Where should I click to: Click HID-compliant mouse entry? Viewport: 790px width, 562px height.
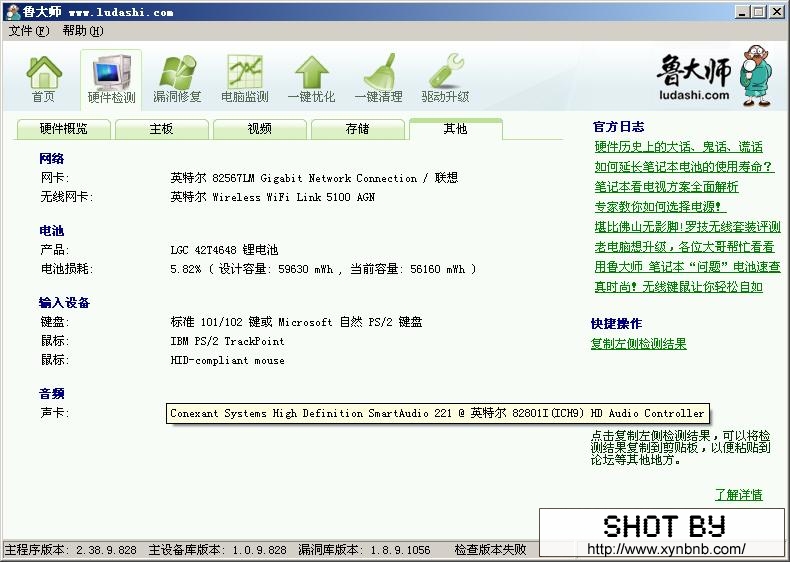click(227, 360)
